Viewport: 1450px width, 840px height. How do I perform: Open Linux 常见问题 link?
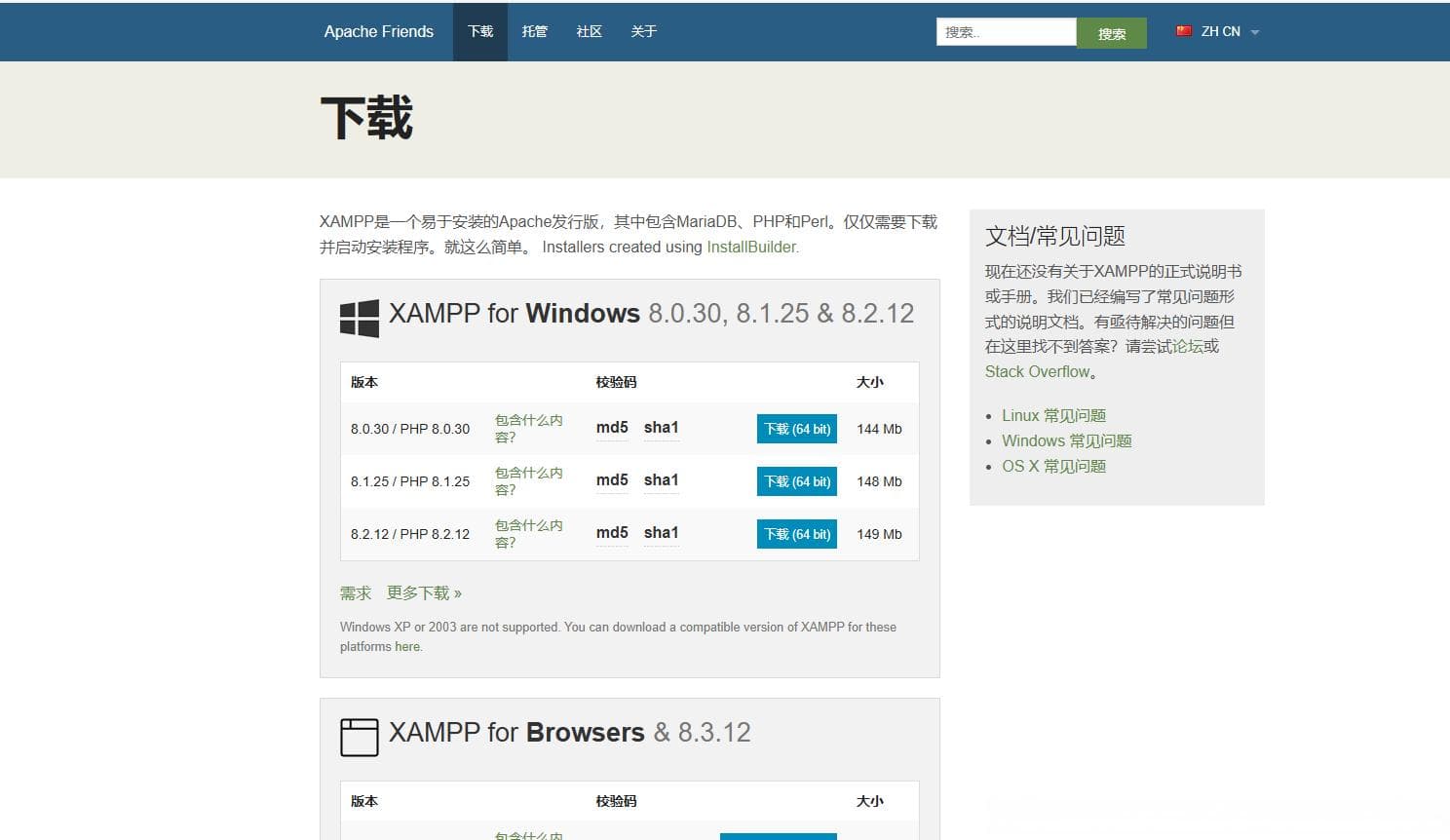[1053, 415]
